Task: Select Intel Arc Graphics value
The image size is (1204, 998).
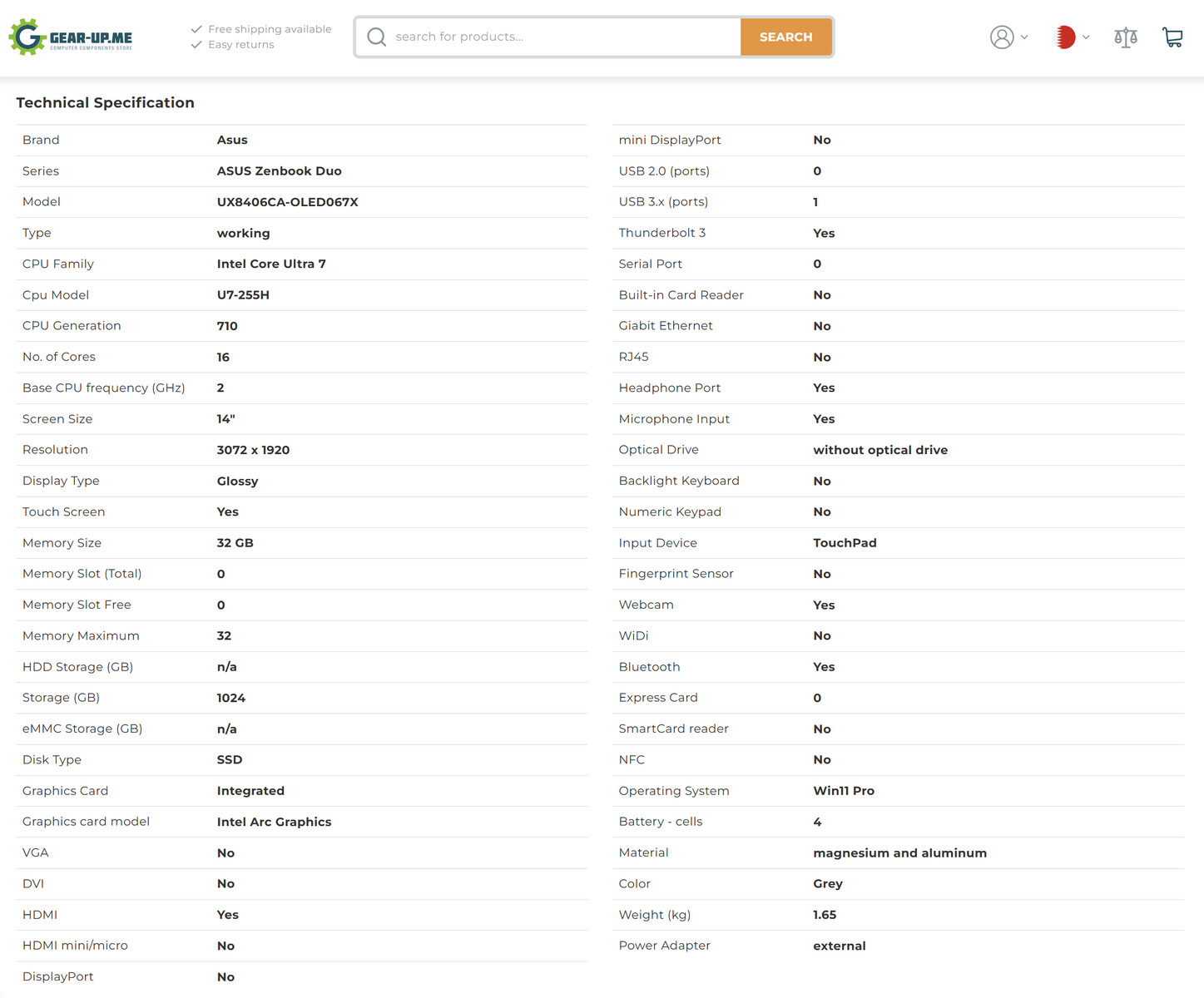Action: 274,822
